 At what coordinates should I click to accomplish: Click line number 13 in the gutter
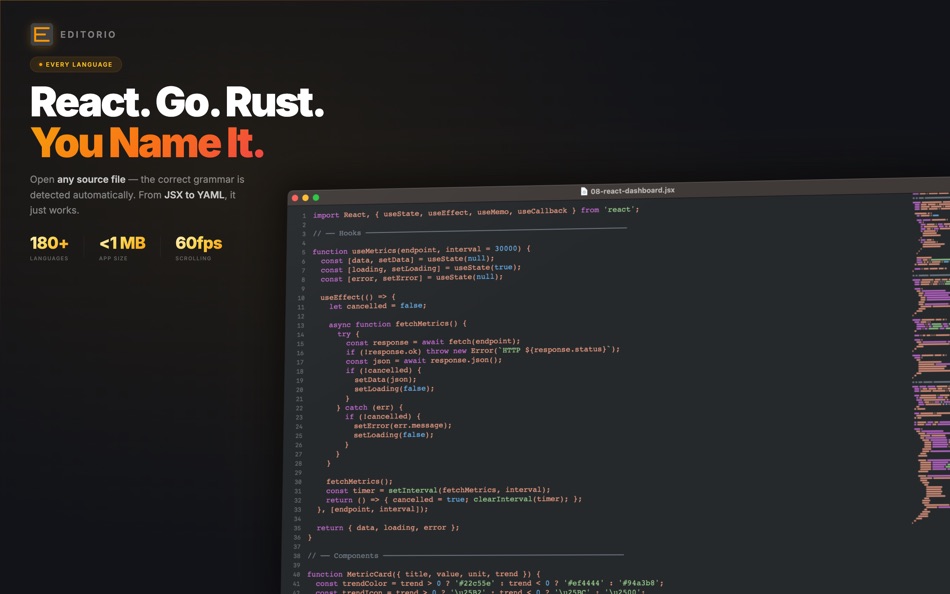click(301, 325)
